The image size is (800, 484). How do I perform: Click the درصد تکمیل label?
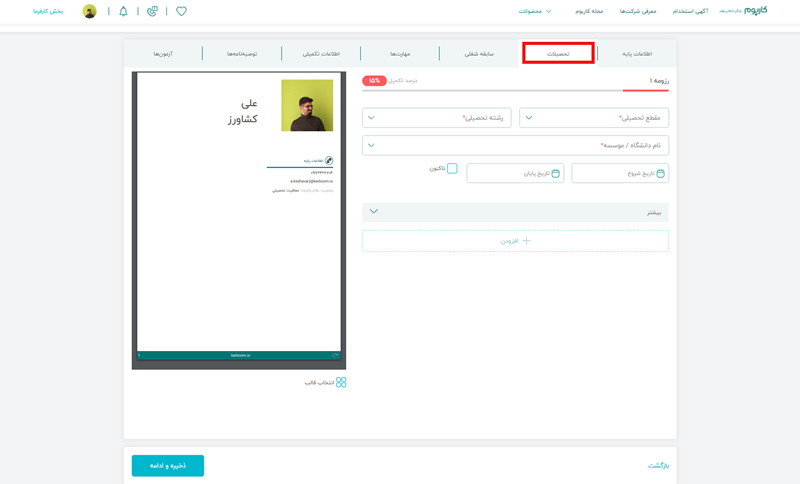pyautogui.click(x=403, y=81)
